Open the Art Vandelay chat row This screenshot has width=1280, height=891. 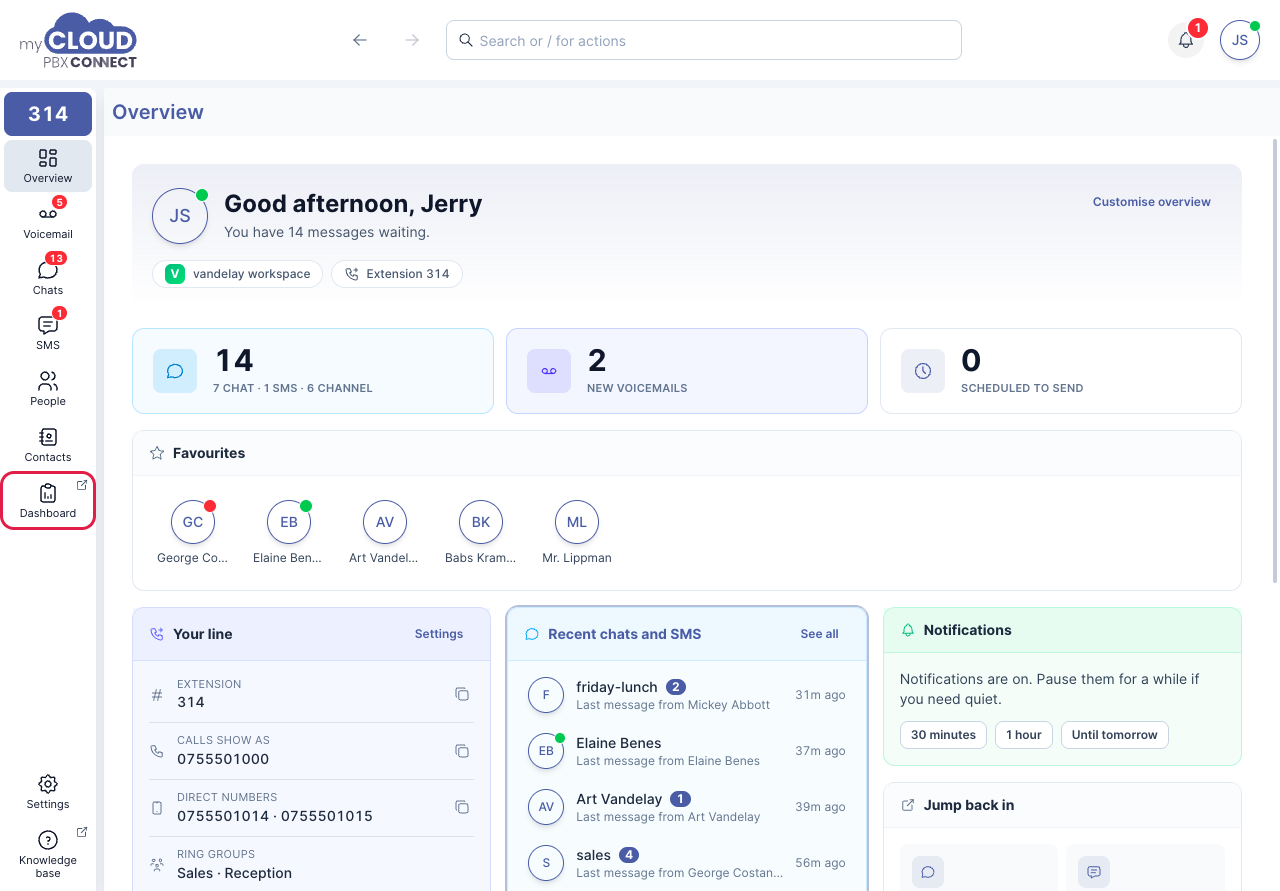[687, 807]
